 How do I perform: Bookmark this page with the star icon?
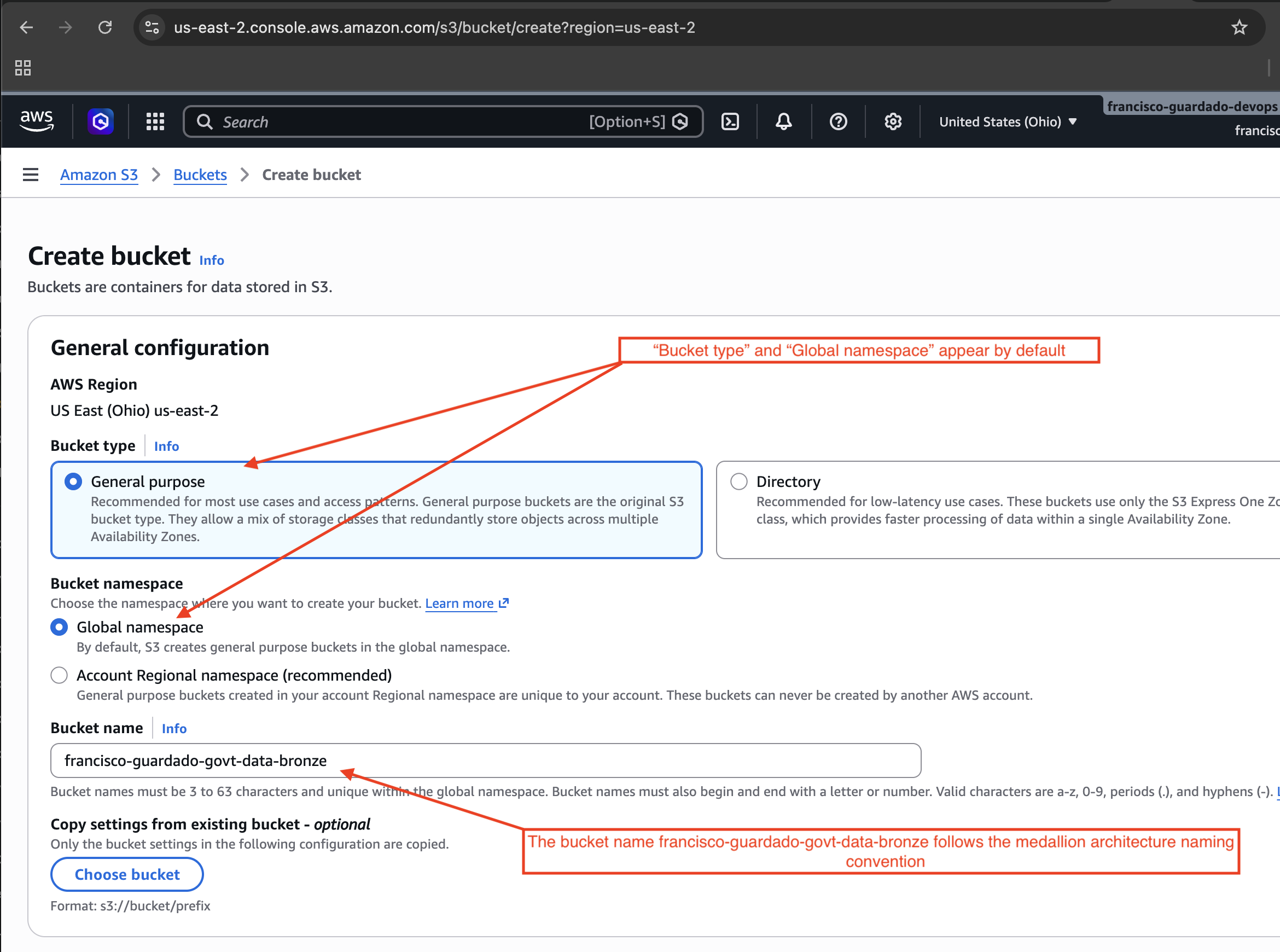(x=1239, y=27)
